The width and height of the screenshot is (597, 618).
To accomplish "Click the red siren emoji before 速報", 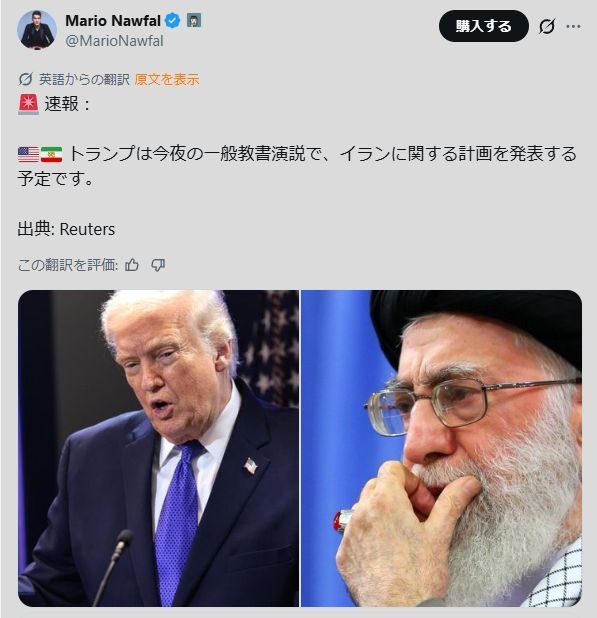I will (28, 104).
